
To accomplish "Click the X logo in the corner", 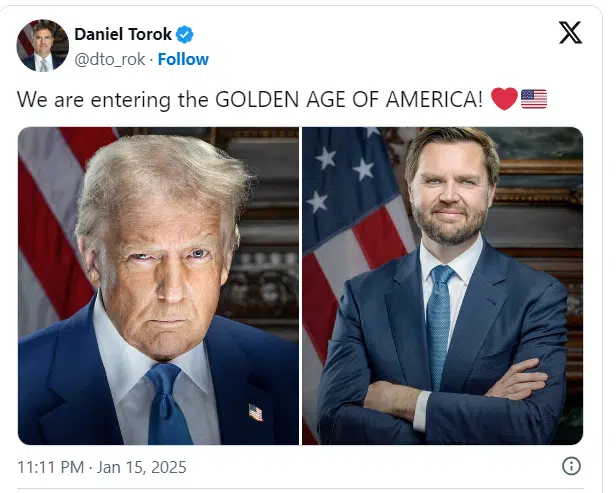I will 570,33.
